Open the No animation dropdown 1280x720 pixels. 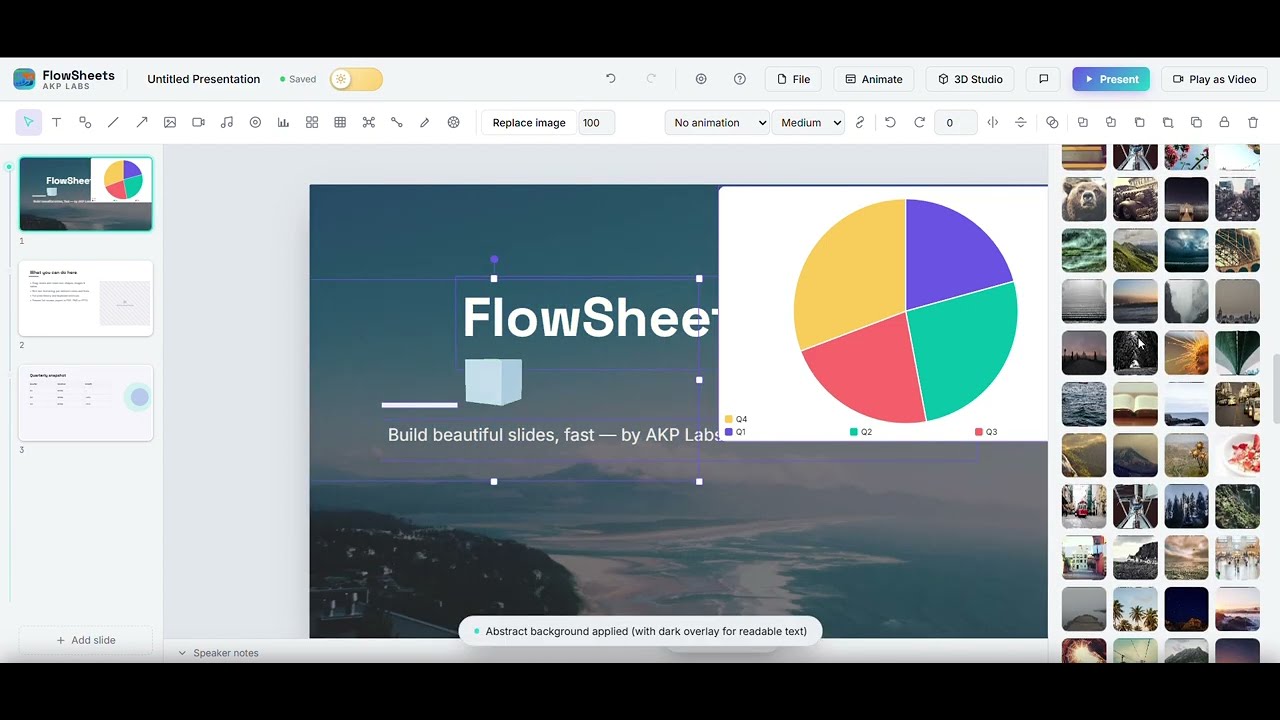point(717,122)
